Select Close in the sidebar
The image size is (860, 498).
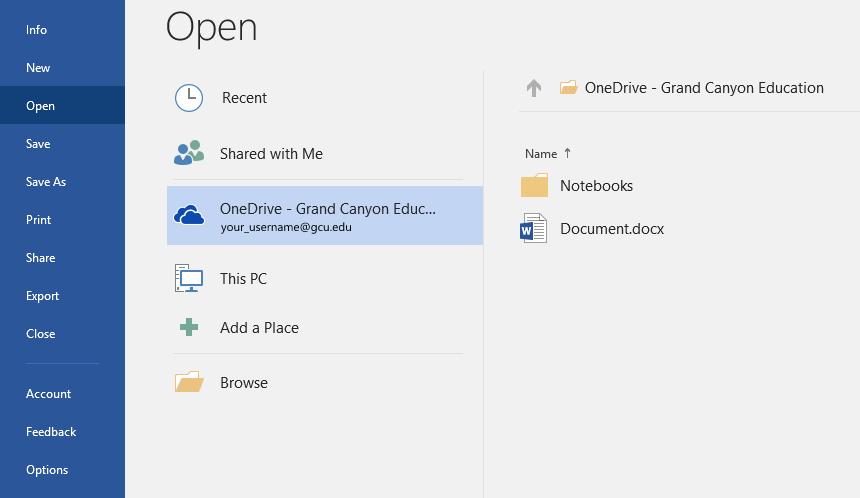(x=41, y=333)
